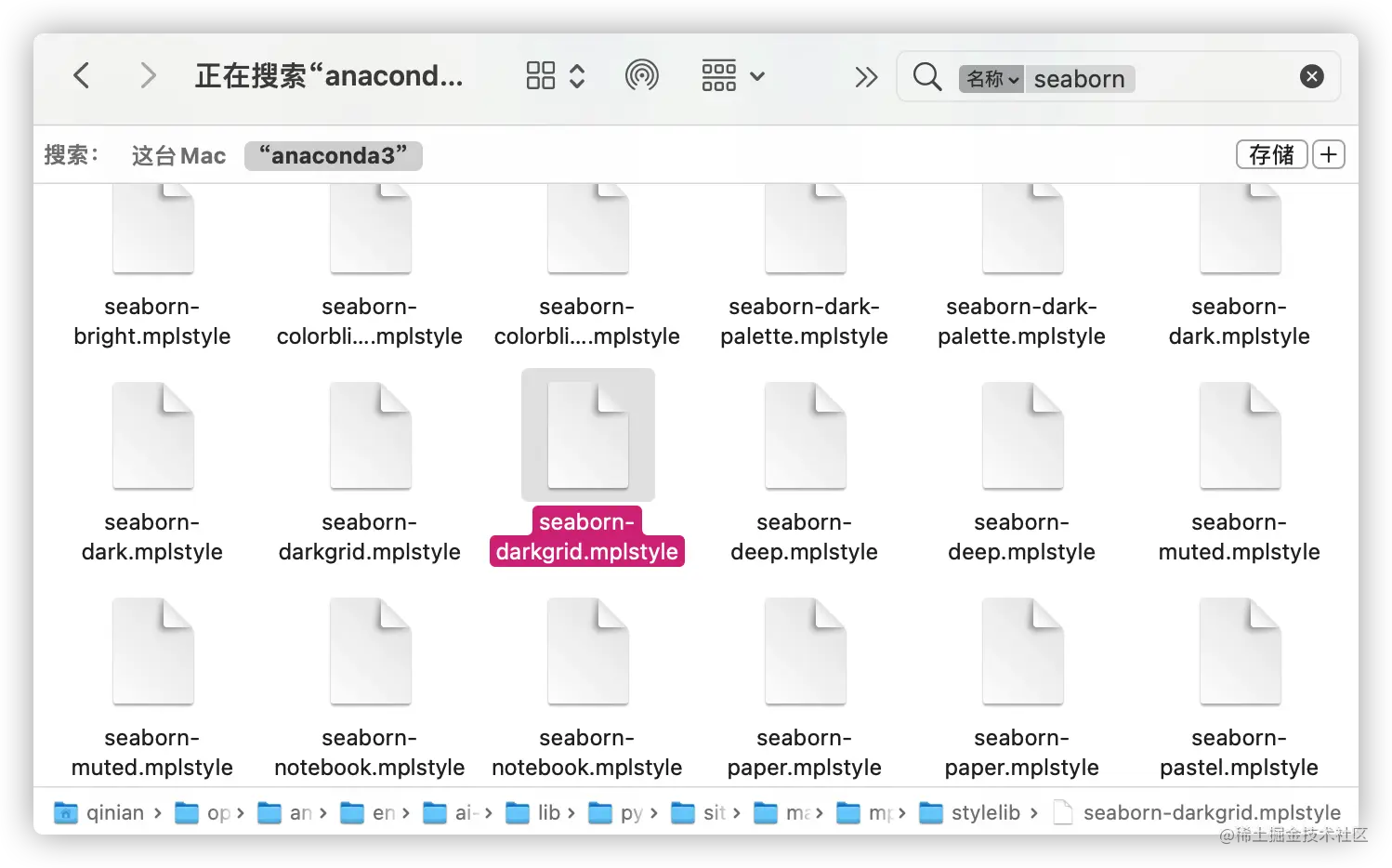Click the window title 正在搜索“anacond...
This screenshot has height=868, width=1392.
(x=329, y=75)
